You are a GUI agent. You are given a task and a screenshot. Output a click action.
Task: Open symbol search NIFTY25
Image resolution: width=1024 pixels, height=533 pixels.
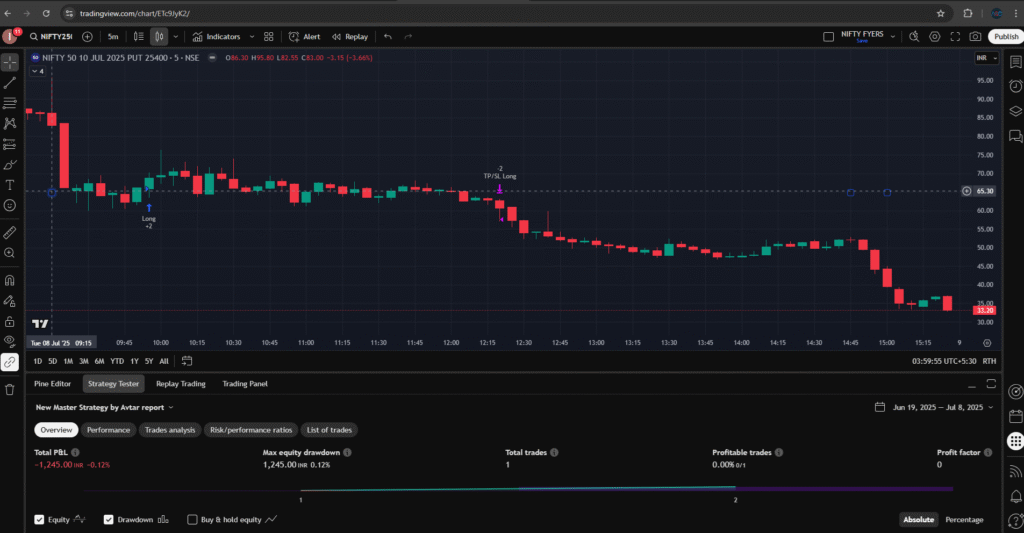(51, 37)
